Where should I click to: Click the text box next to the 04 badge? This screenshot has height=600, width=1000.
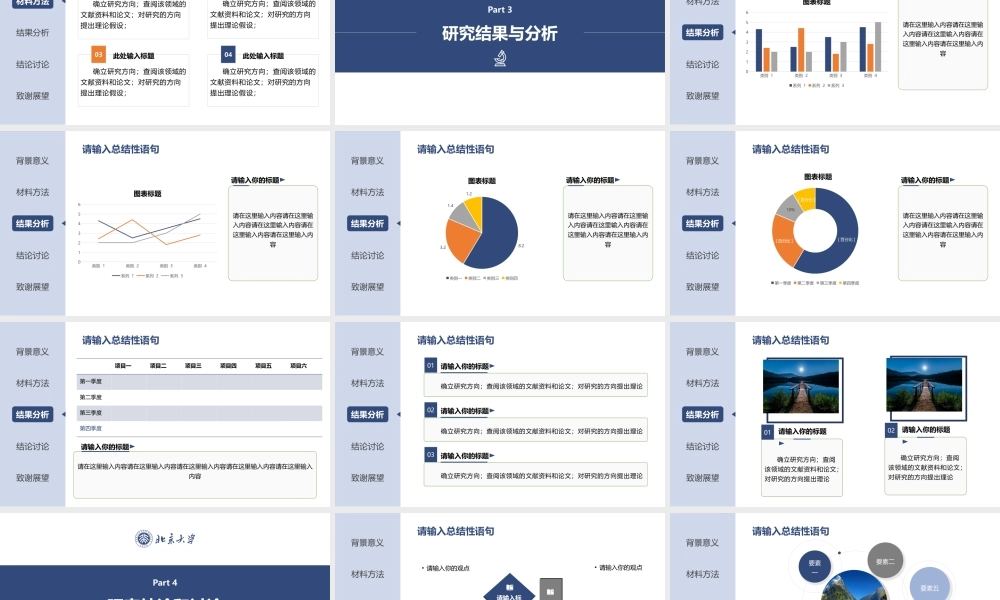[263, 81]
